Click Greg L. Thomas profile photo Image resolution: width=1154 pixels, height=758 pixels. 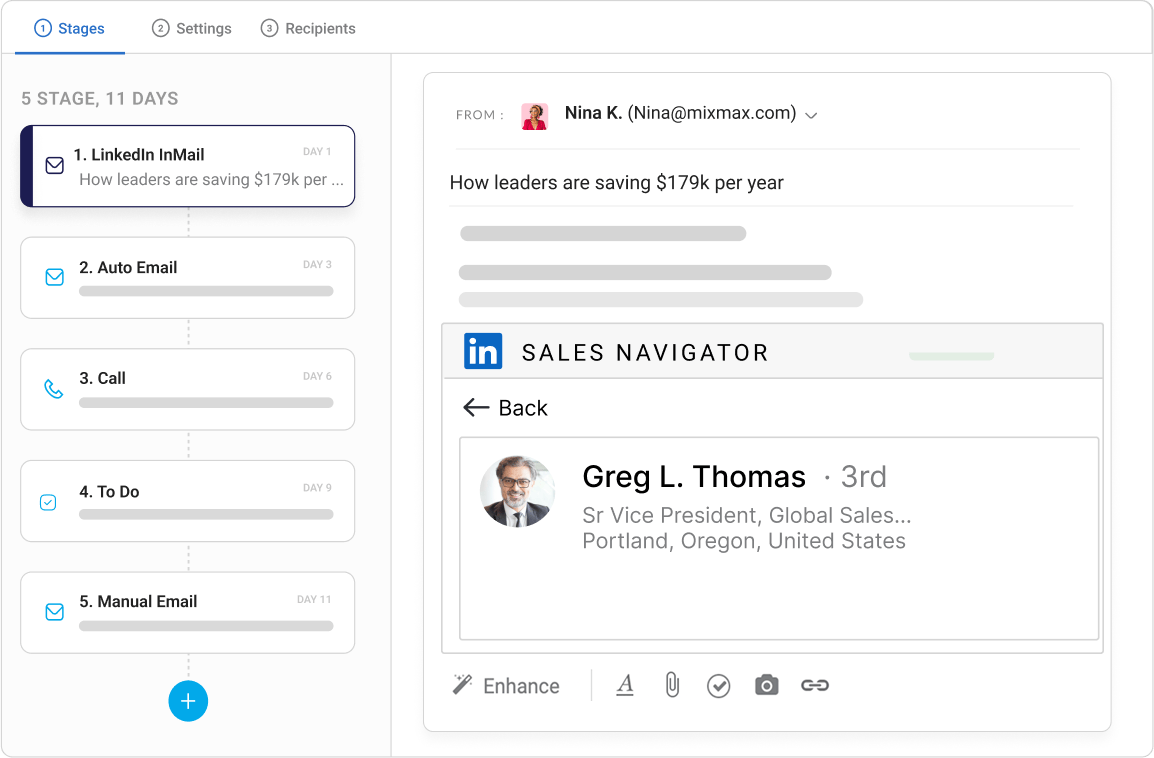tap(517, 491)
